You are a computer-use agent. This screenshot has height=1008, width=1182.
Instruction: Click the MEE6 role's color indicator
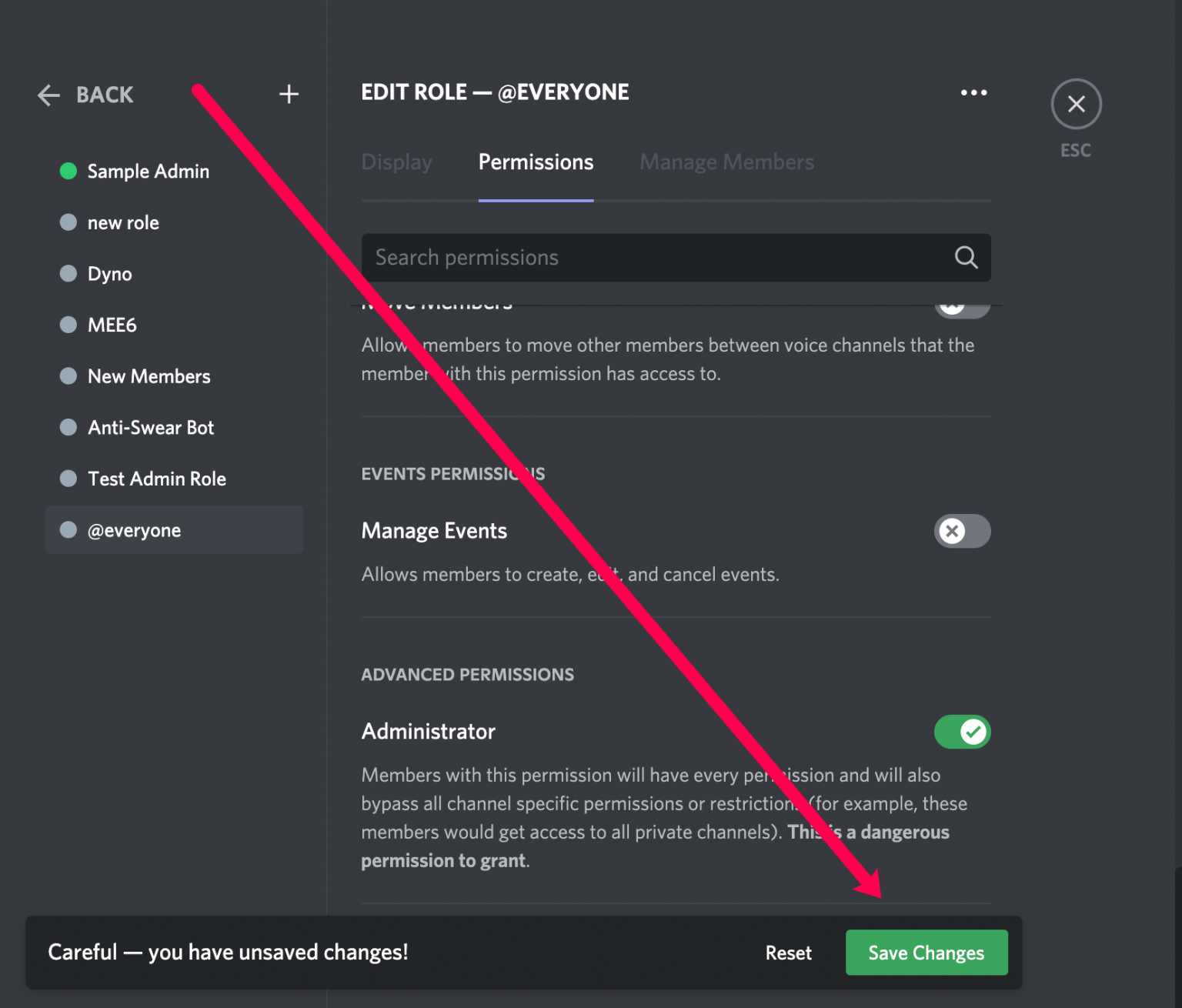[68, 325]
